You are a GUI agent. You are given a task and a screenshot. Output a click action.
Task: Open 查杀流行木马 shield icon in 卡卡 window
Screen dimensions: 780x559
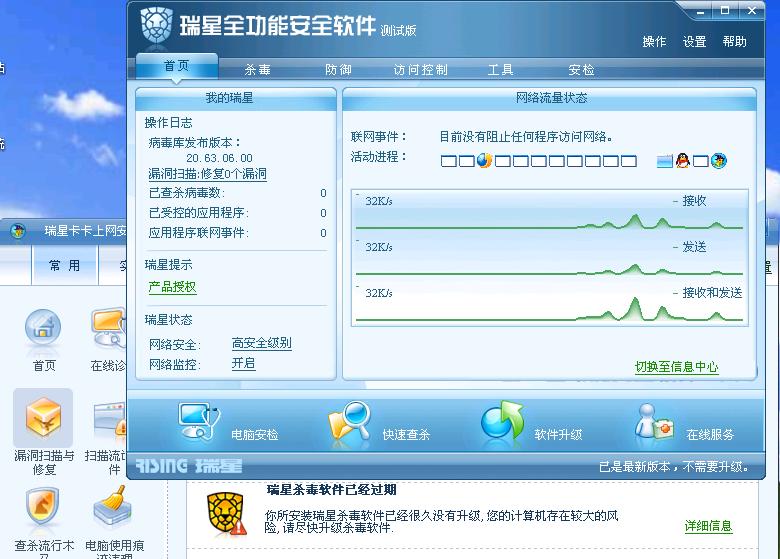pyautogui.click(x=43, y=507)
